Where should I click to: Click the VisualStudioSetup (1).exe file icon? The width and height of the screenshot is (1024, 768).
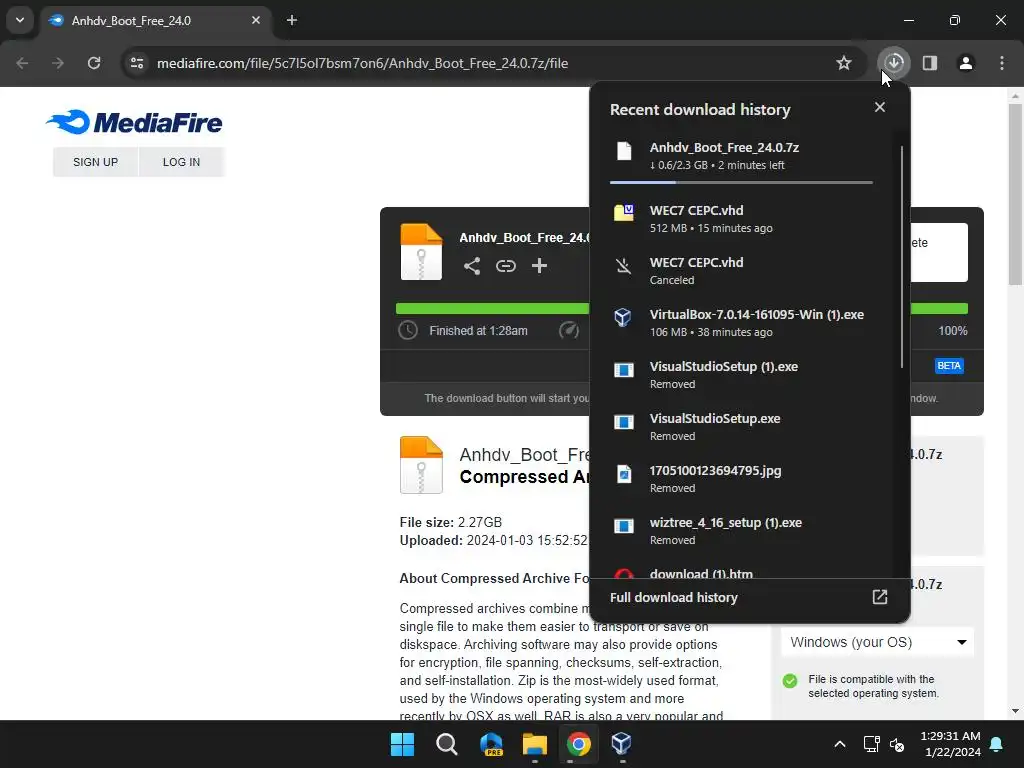coord(624,370)
